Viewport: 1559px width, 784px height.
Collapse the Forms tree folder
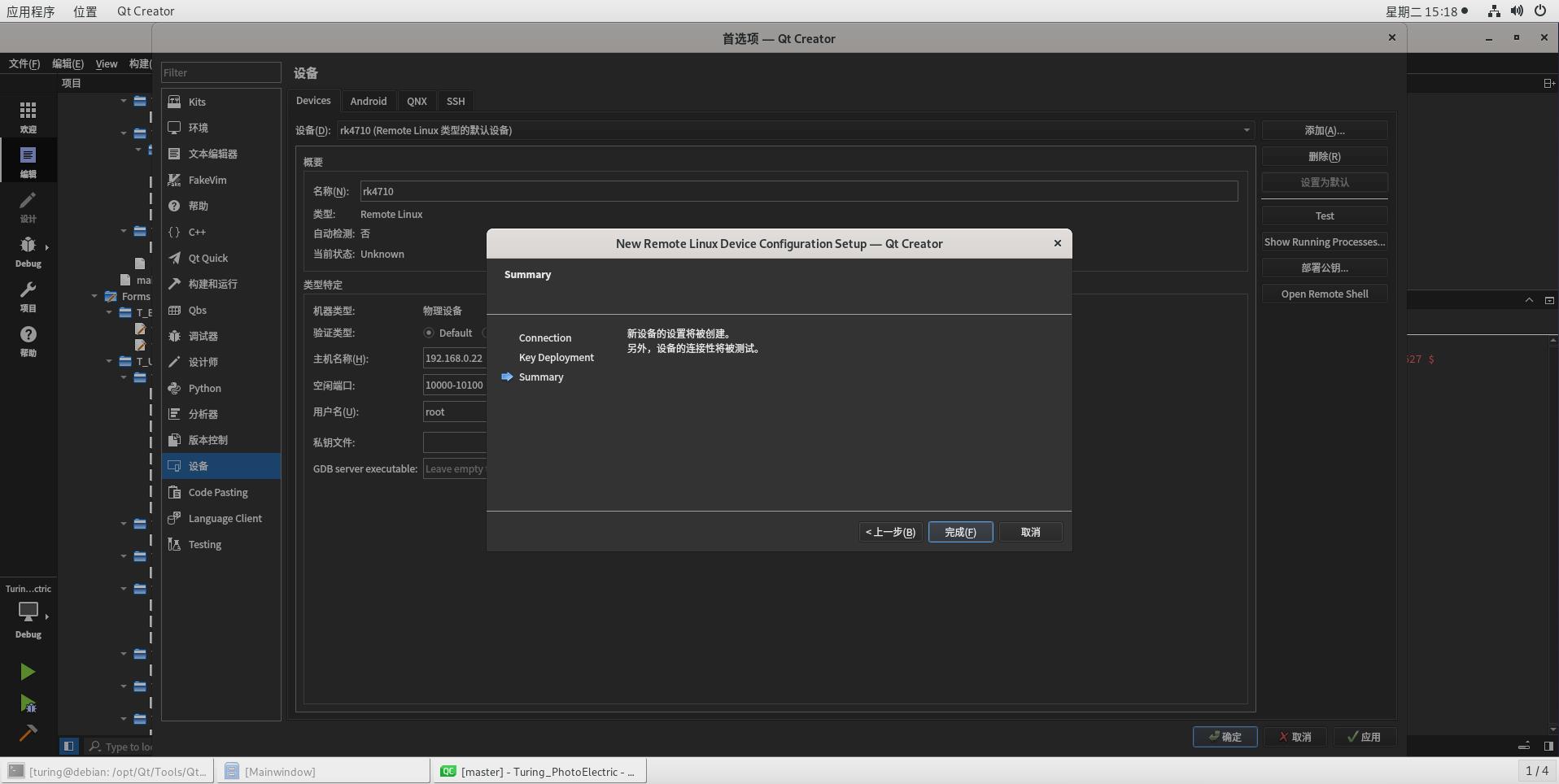point(94,296)
